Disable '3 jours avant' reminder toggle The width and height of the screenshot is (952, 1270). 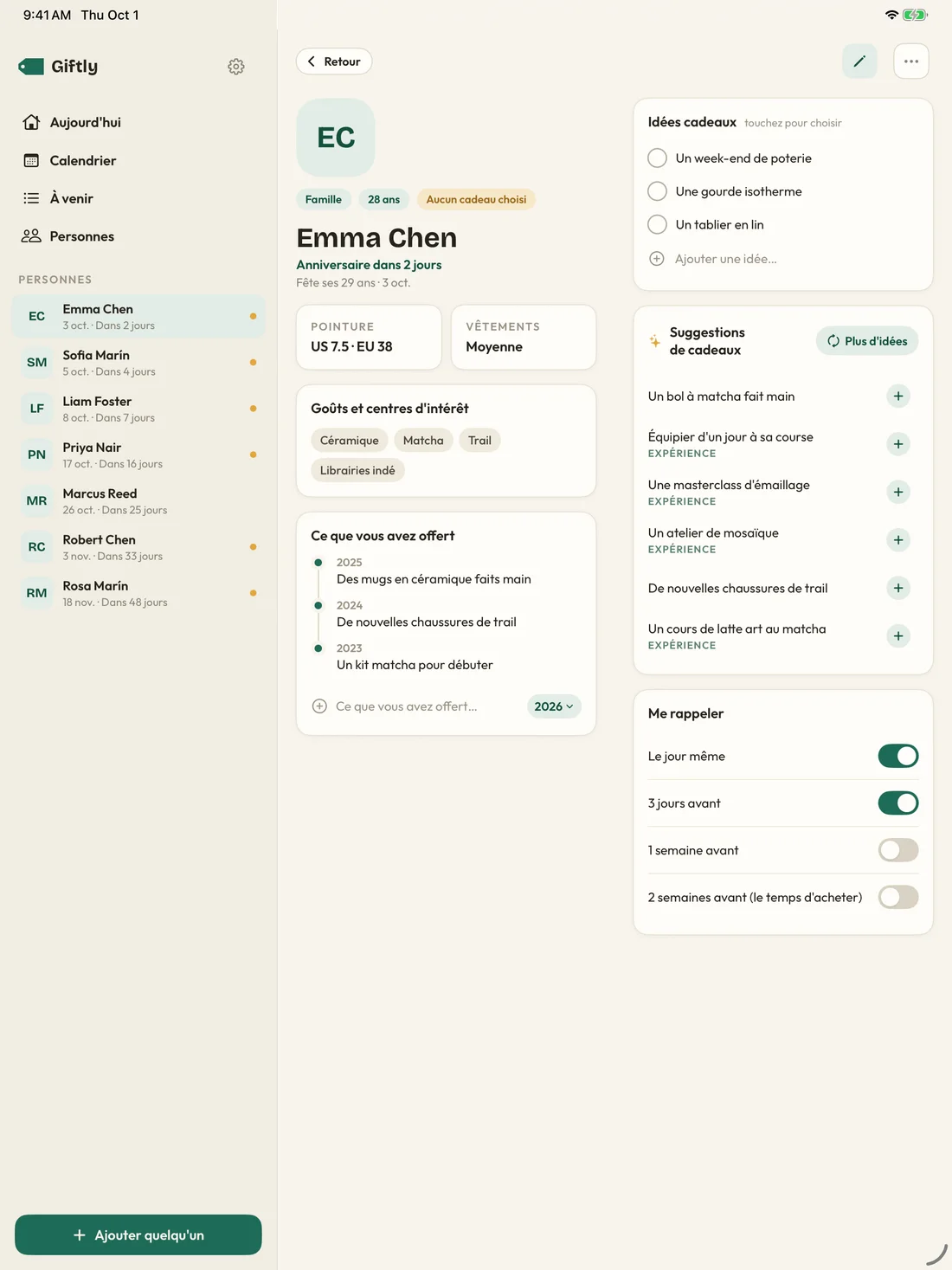click(898, 803)
